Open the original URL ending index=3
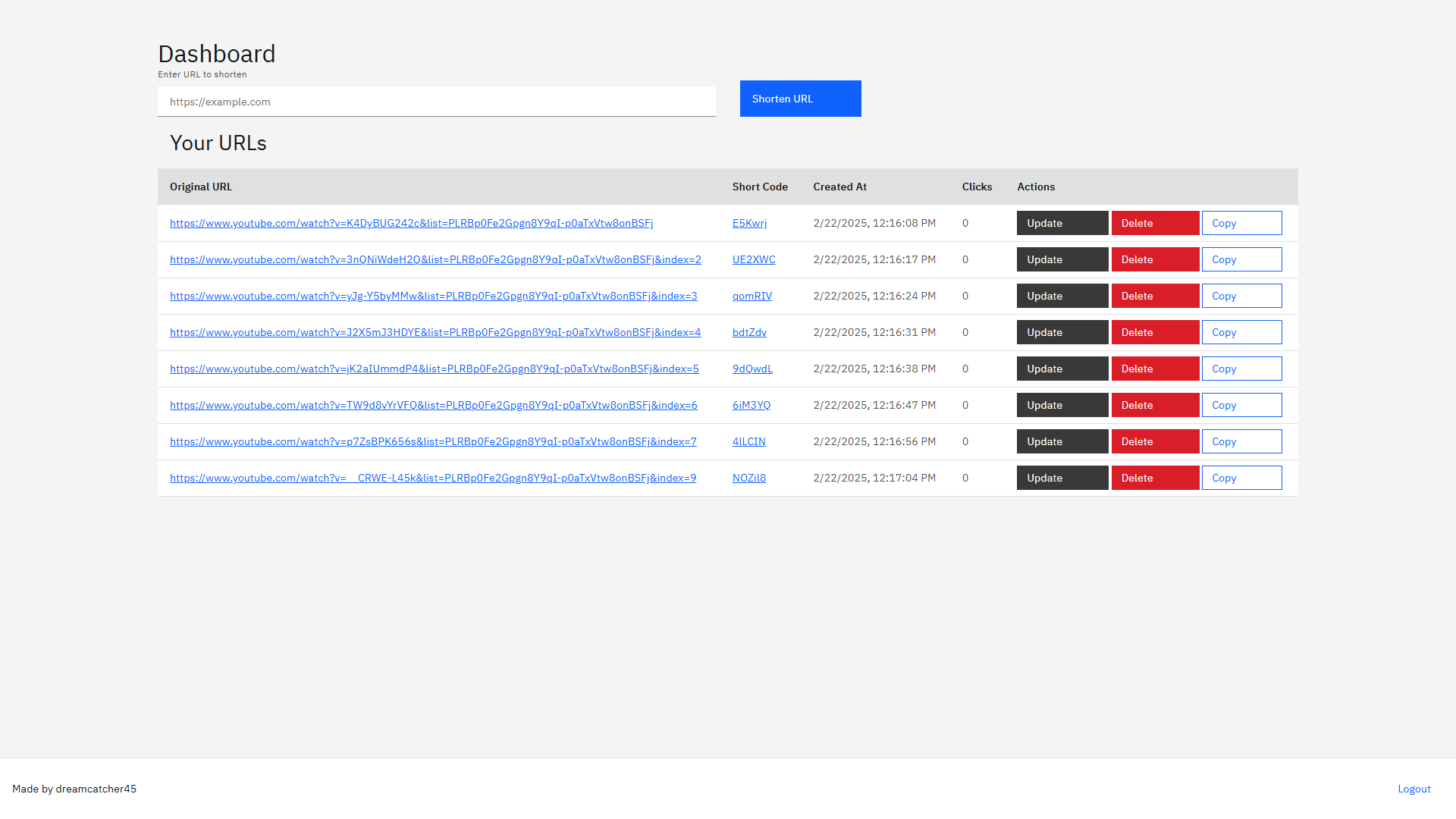1456x819 pixels. click(434, 296)
